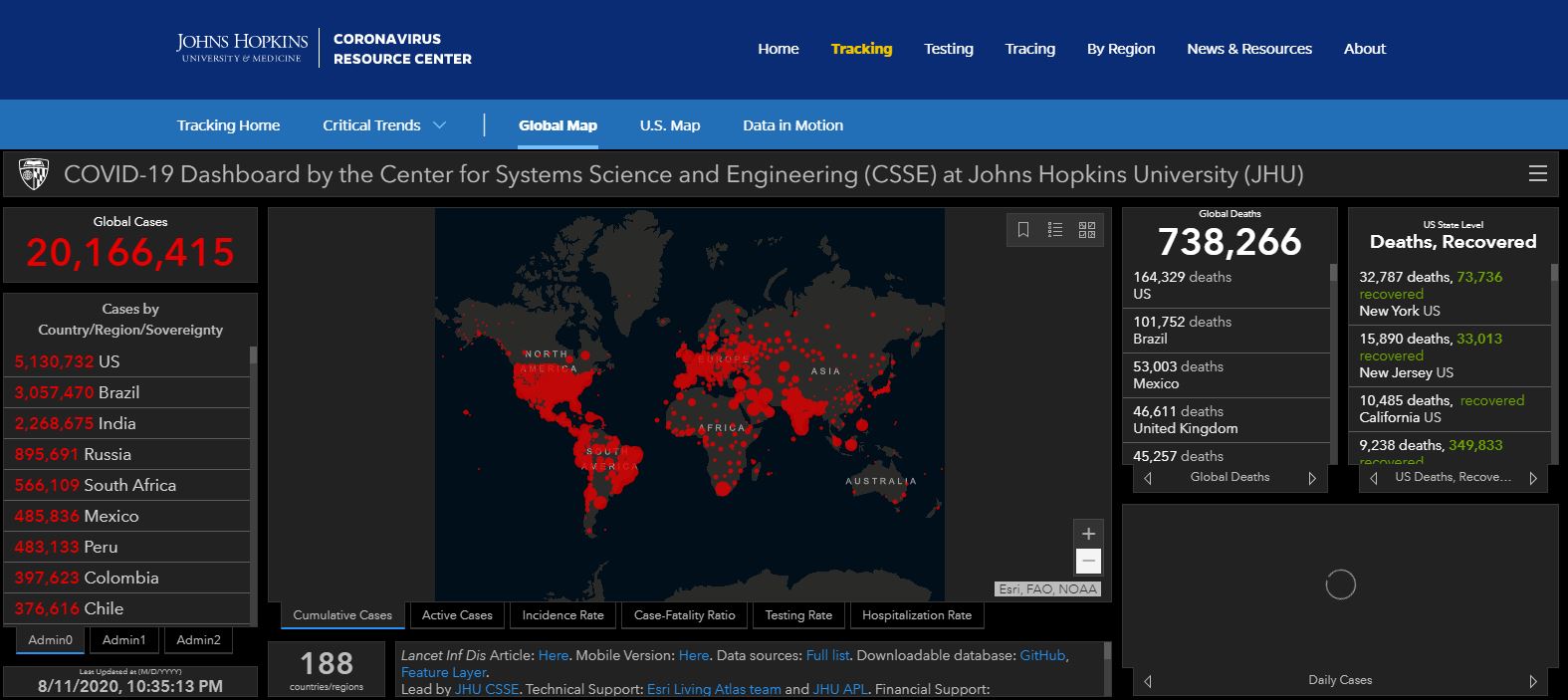1568x700 pixels.
Task: Select US row in cases list
Action: tap(127, 361)
